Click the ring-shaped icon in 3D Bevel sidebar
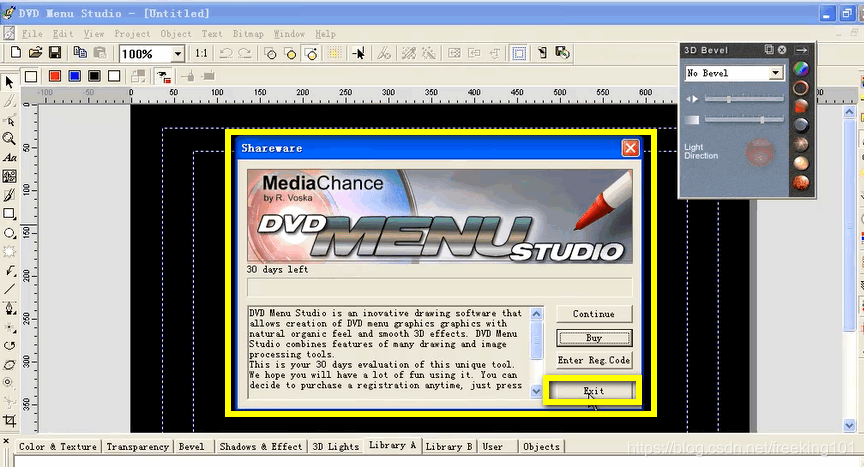 click(801, 88)
